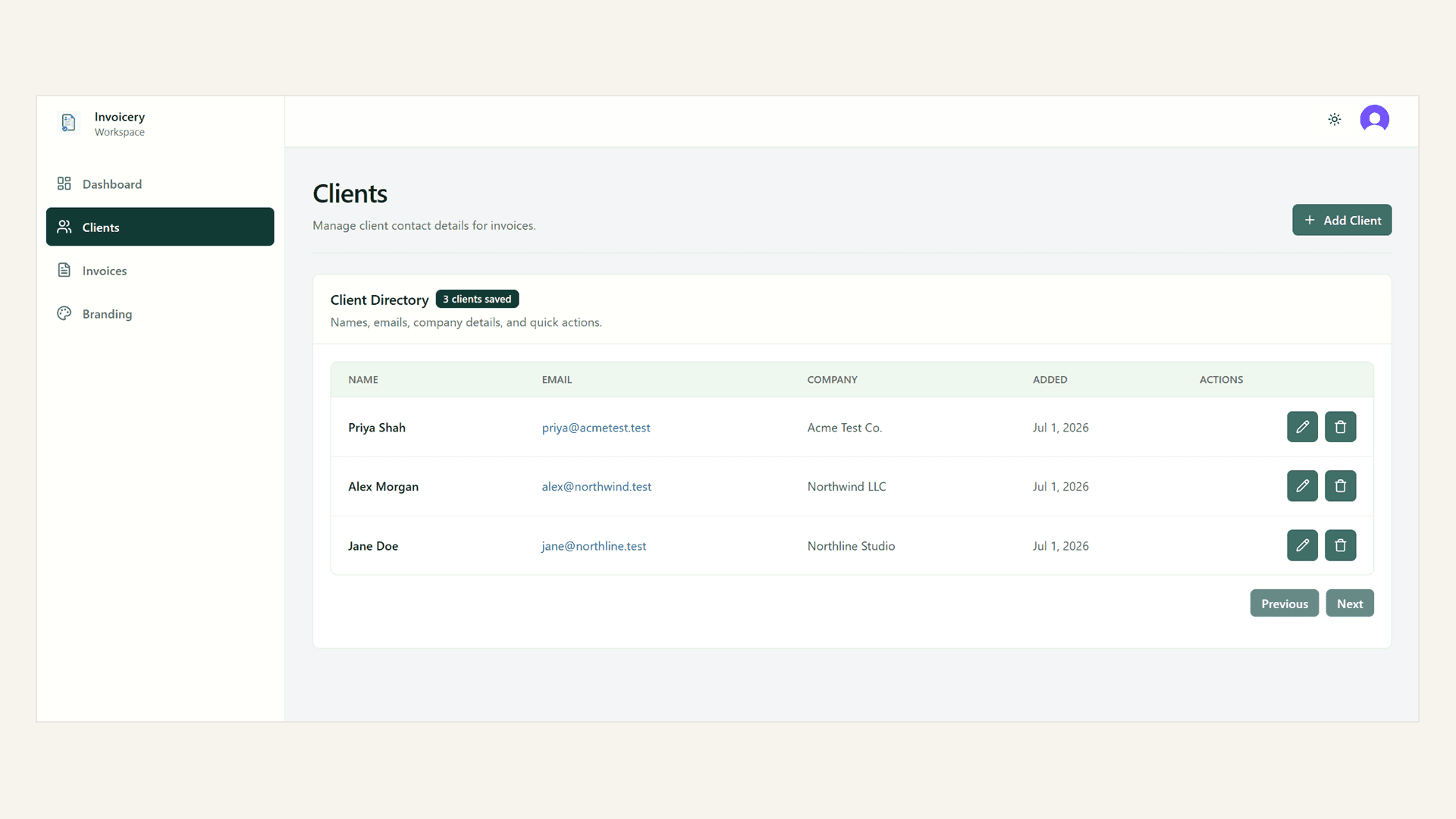The height and width of the screenshot is (819, 1456).
Task: Edit the Alex Morgan client
Action: [1302, 486]
